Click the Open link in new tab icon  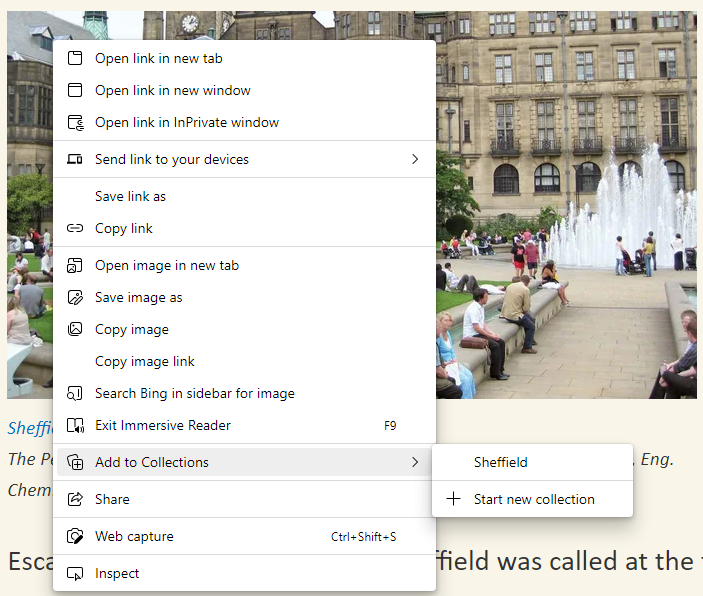(x=75, y=58)
